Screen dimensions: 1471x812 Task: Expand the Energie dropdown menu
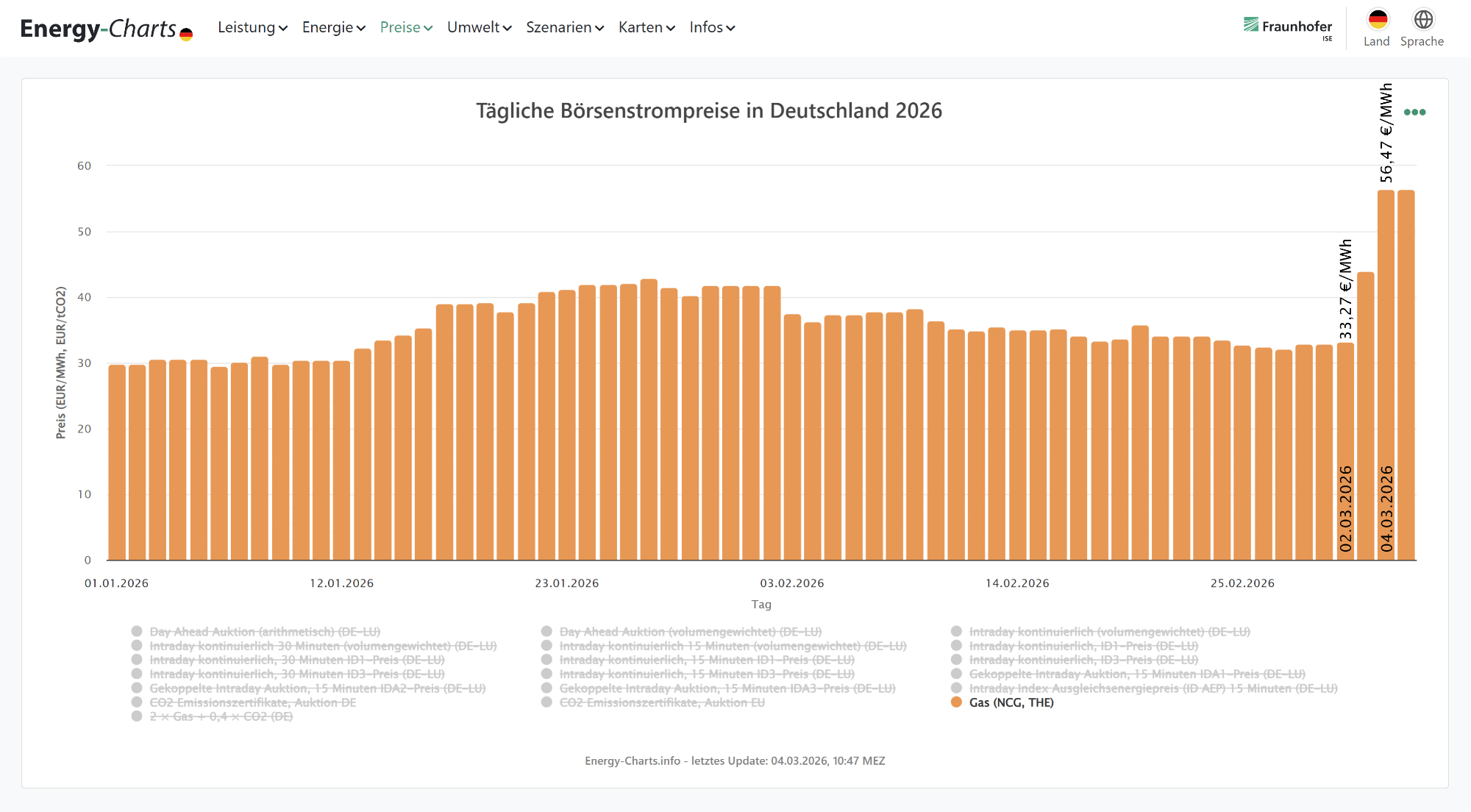point(333,27)
